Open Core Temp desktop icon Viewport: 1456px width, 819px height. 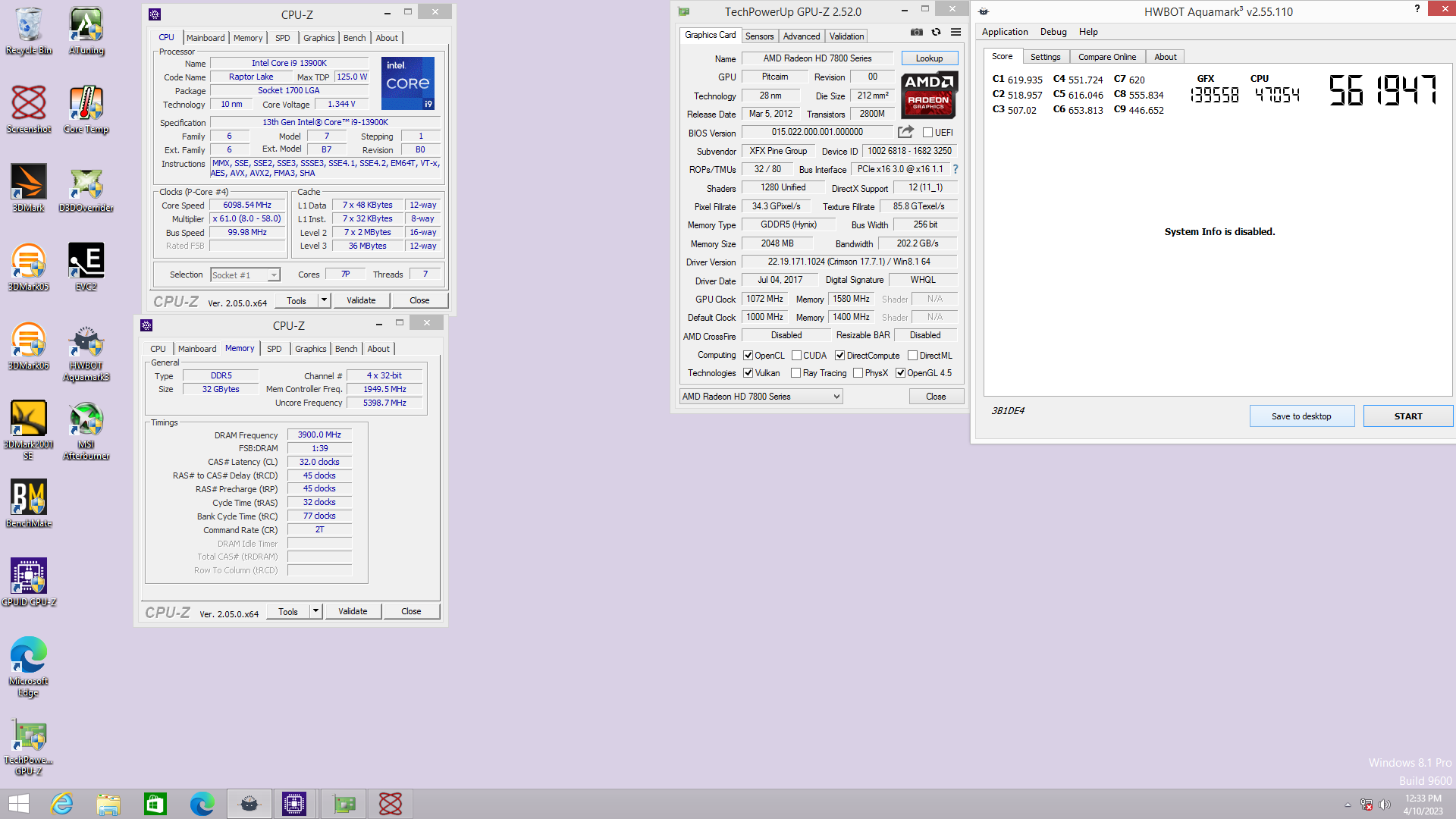coord(86,110)
